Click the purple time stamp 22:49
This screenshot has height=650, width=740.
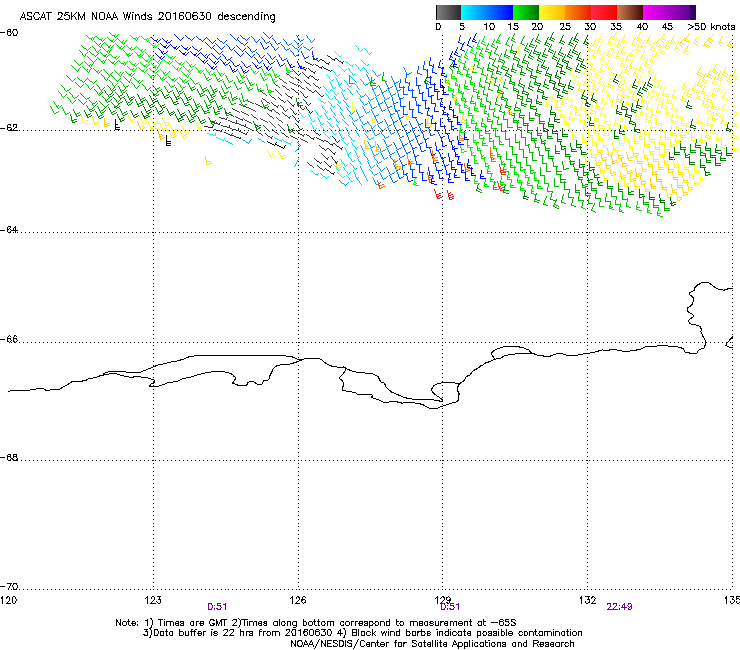619,607
